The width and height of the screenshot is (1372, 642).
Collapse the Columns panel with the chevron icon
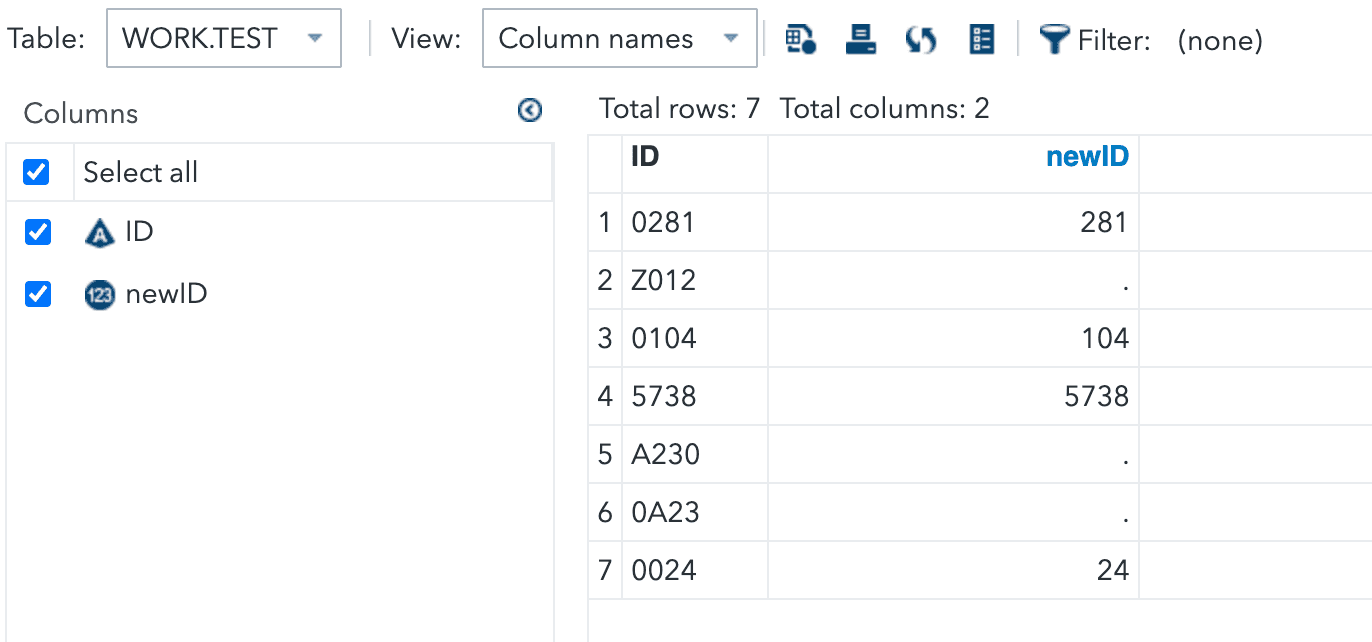(x=530, y=110)
